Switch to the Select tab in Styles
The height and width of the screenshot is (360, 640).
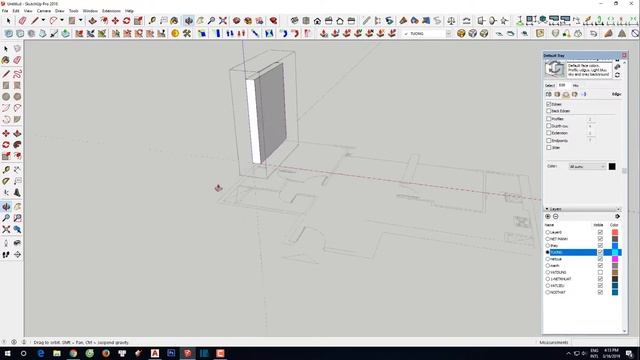550,85
